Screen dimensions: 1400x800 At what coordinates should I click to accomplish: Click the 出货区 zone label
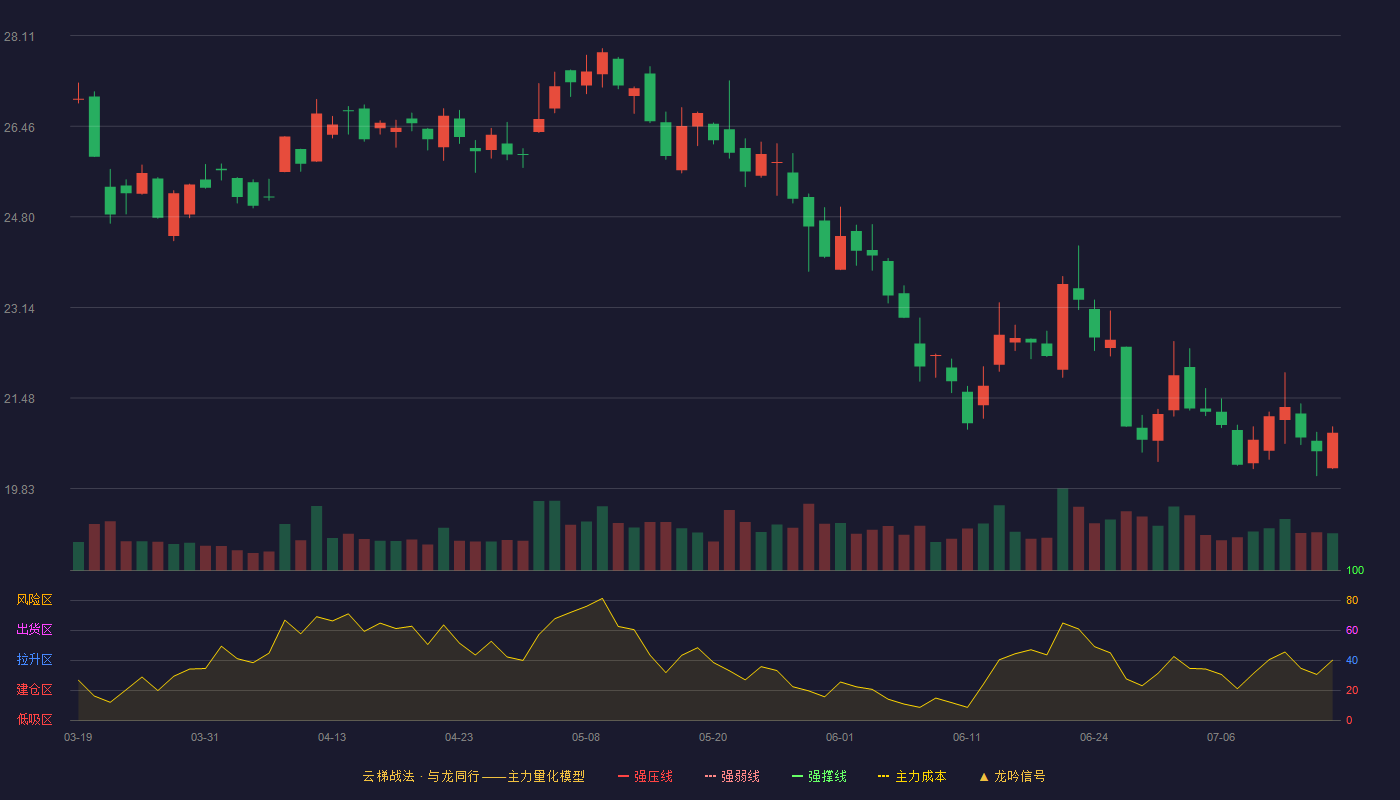34,630
